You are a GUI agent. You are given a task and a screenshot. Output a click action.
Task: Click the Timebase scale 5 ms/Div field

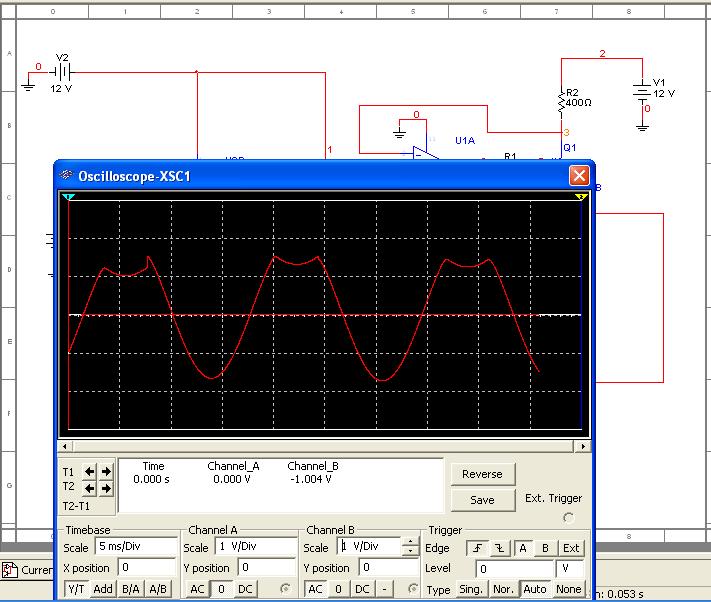tap(133, 547)
